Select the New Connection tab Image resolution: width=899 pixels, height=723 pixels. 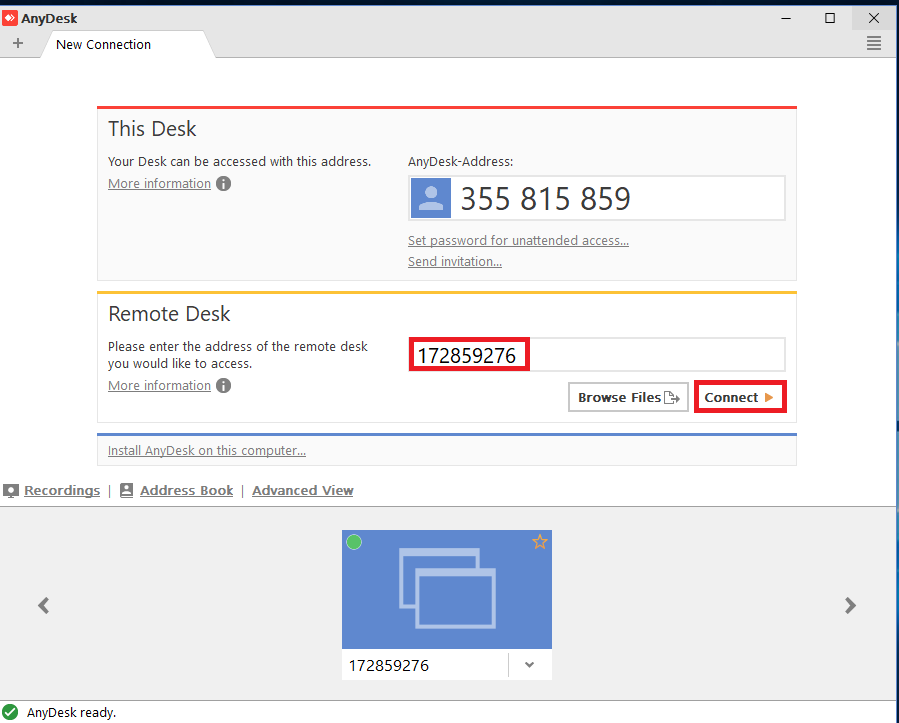pyautogui.click(x=104, y=44)
